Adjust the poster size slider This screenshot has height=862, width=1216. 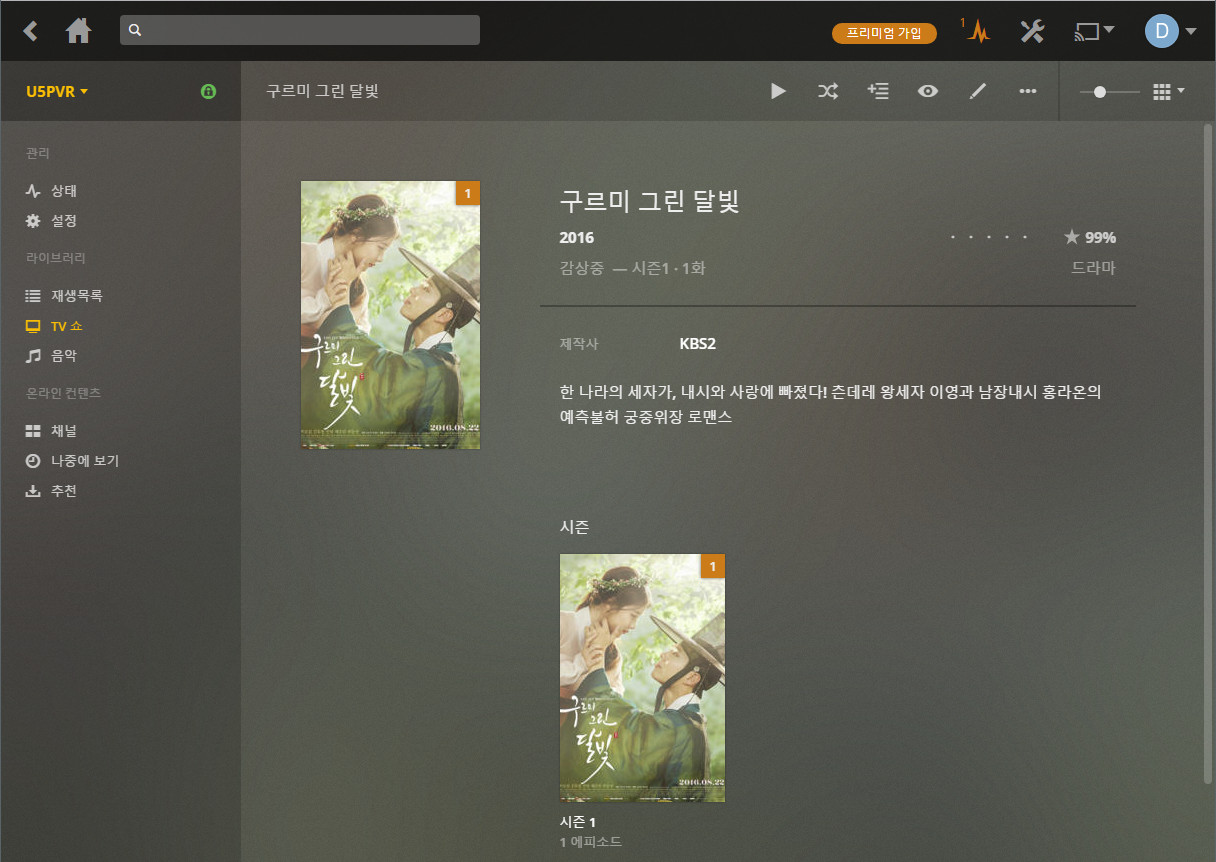tap(1109, 91)
